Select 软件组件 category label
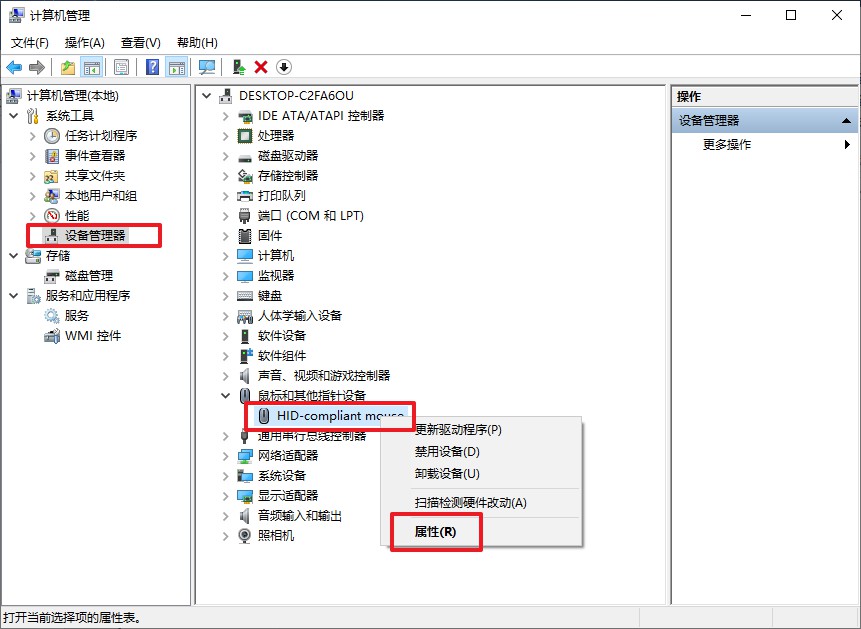The image size is (861, 629). (x=282, y=356)
